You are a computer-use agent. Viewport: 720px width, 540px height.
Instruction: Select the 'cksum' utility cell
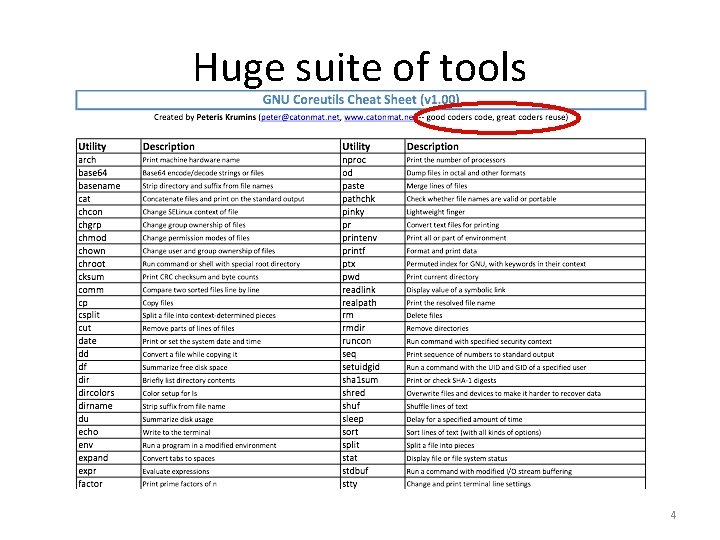click(x=108, y=277)
